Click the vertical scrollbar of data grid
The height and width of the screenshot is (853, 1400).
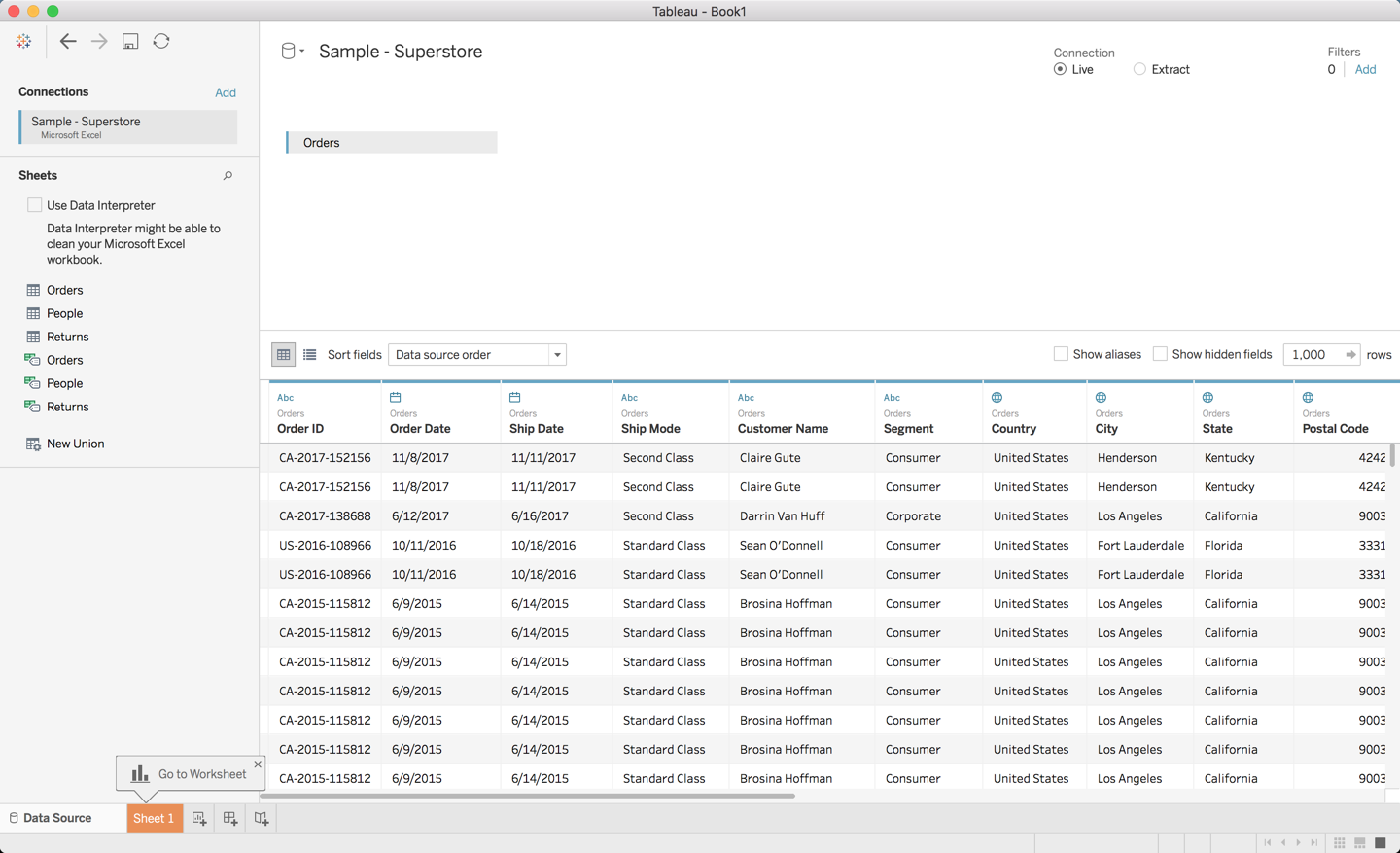[x=1393, y=454]
